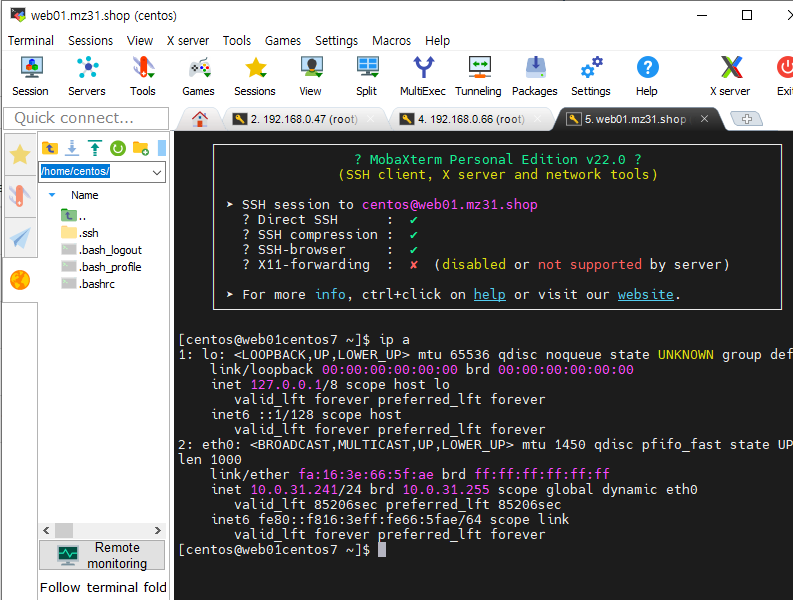
Task: Switch to tab 2. 192.168.0.47 (root)
Action: coord(304,119)
